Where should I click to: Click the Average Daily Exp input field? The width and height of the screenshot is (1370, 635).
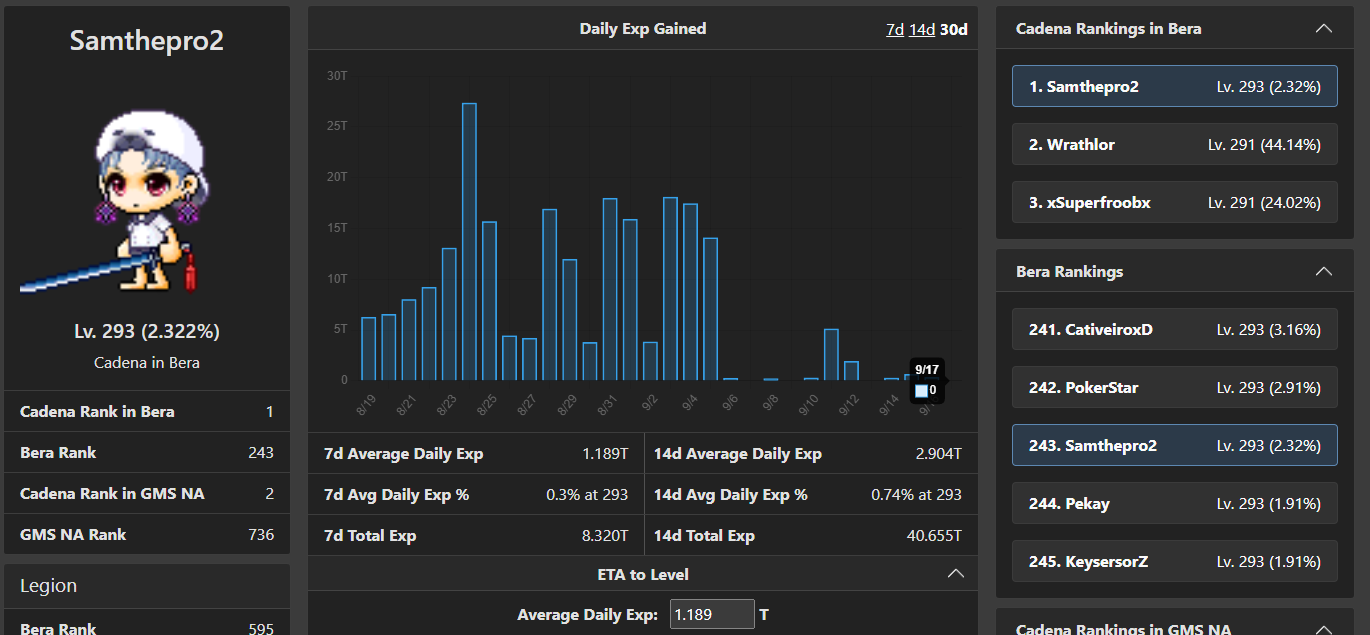click(x=712, y=614)
